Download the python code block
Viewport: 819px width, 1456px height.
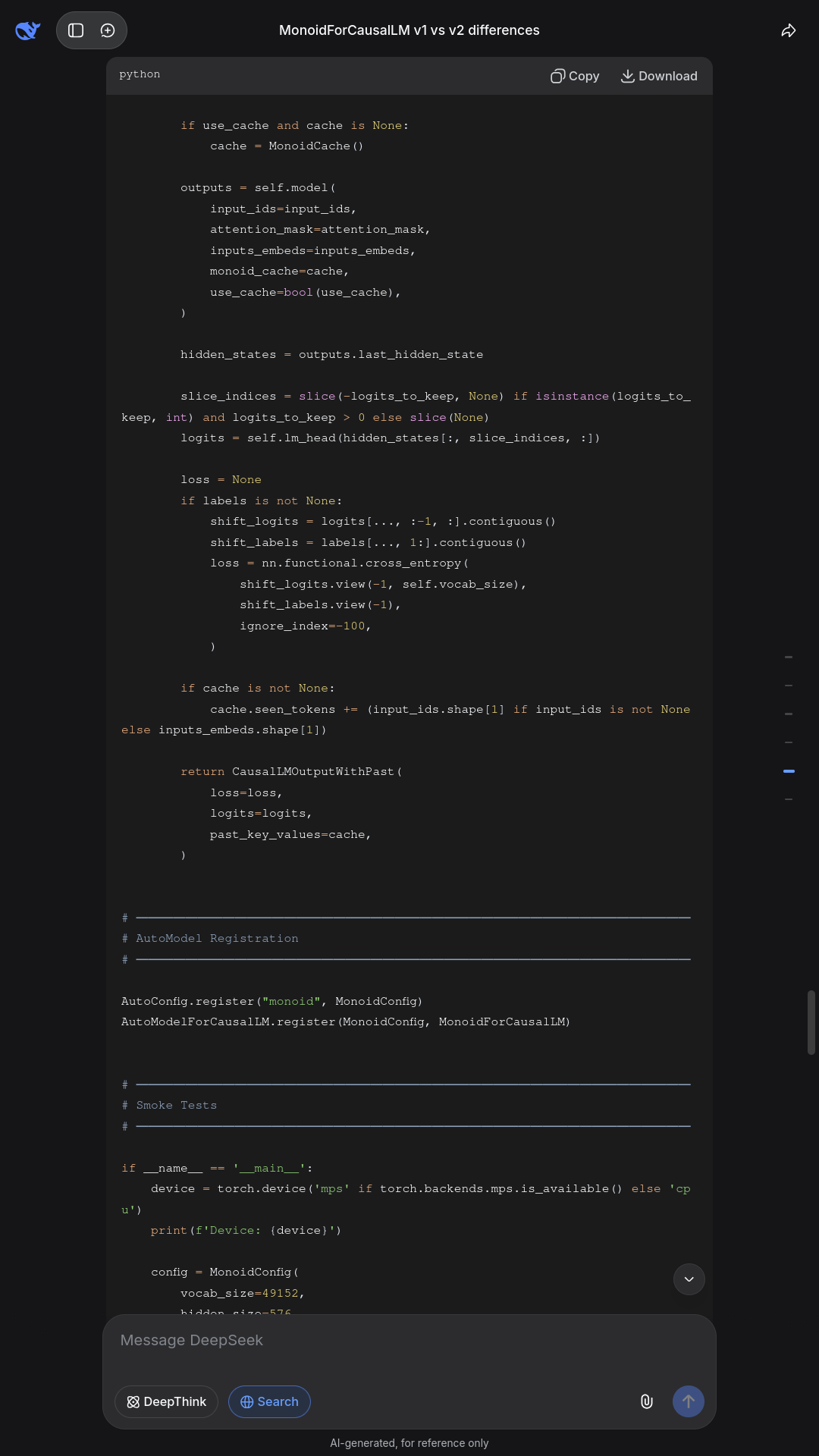(659, 76)
